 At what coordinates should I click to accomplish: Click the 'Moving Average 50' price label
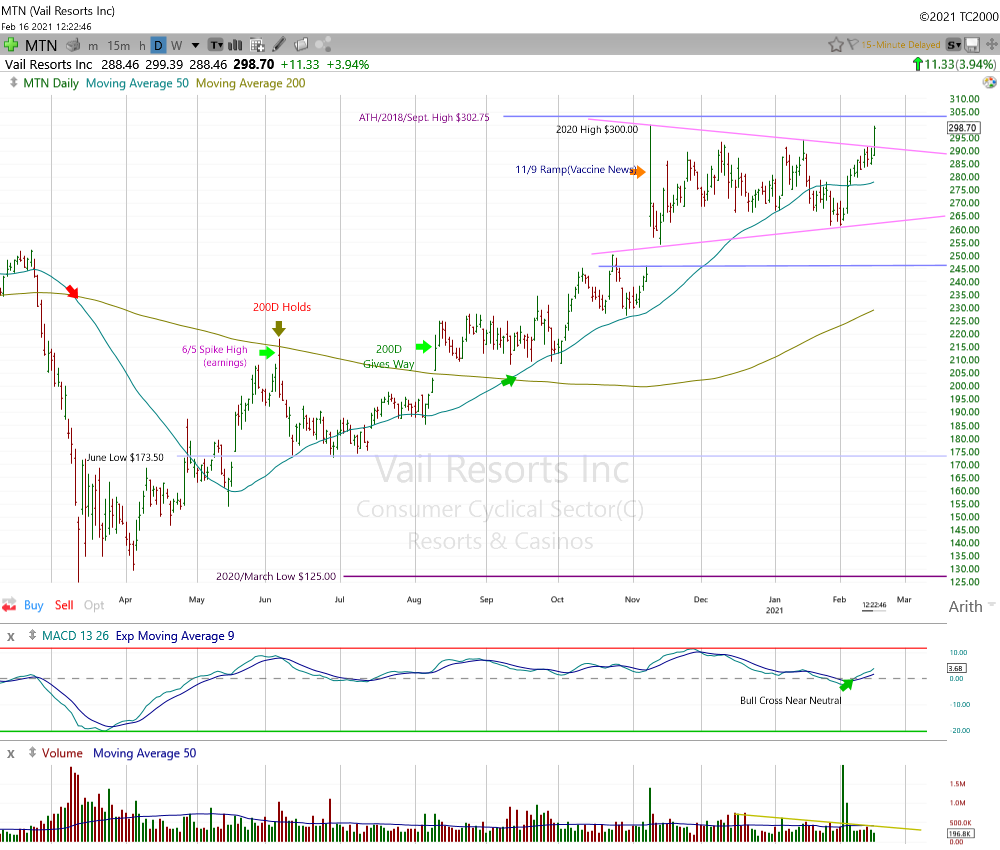click(x=137, y=83)
